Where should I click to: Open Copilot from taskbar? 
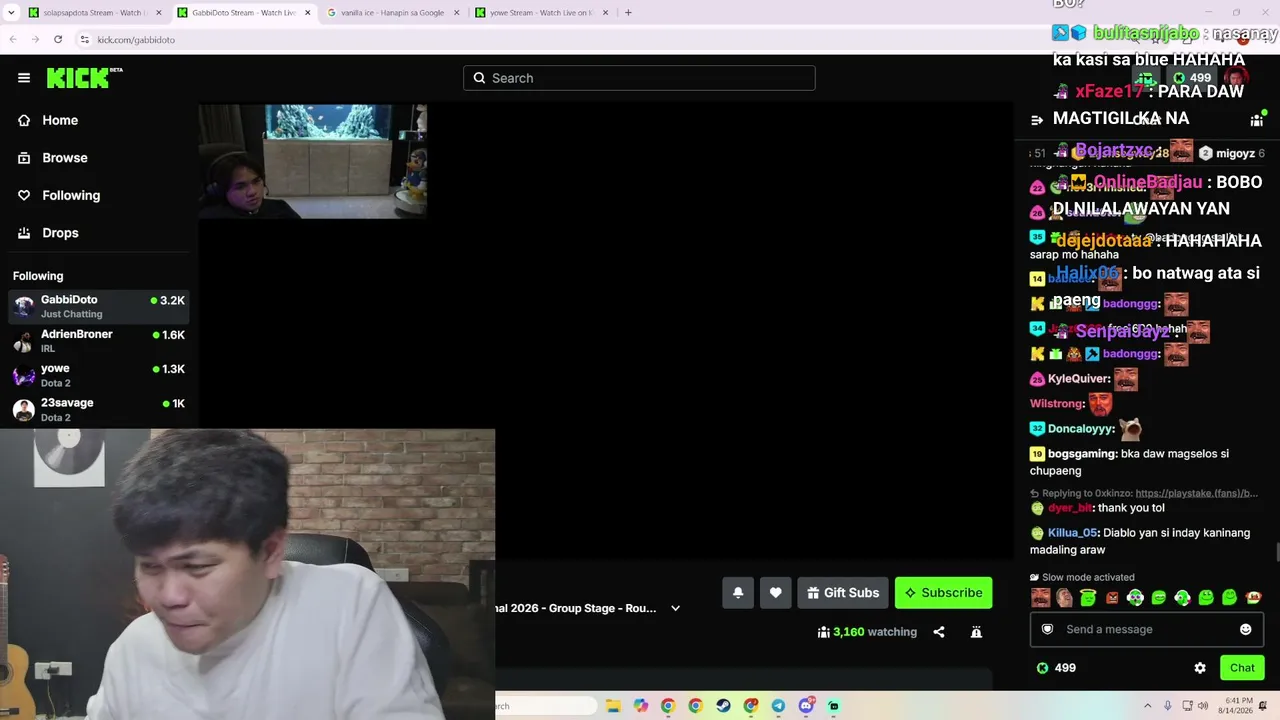(641, 706)
